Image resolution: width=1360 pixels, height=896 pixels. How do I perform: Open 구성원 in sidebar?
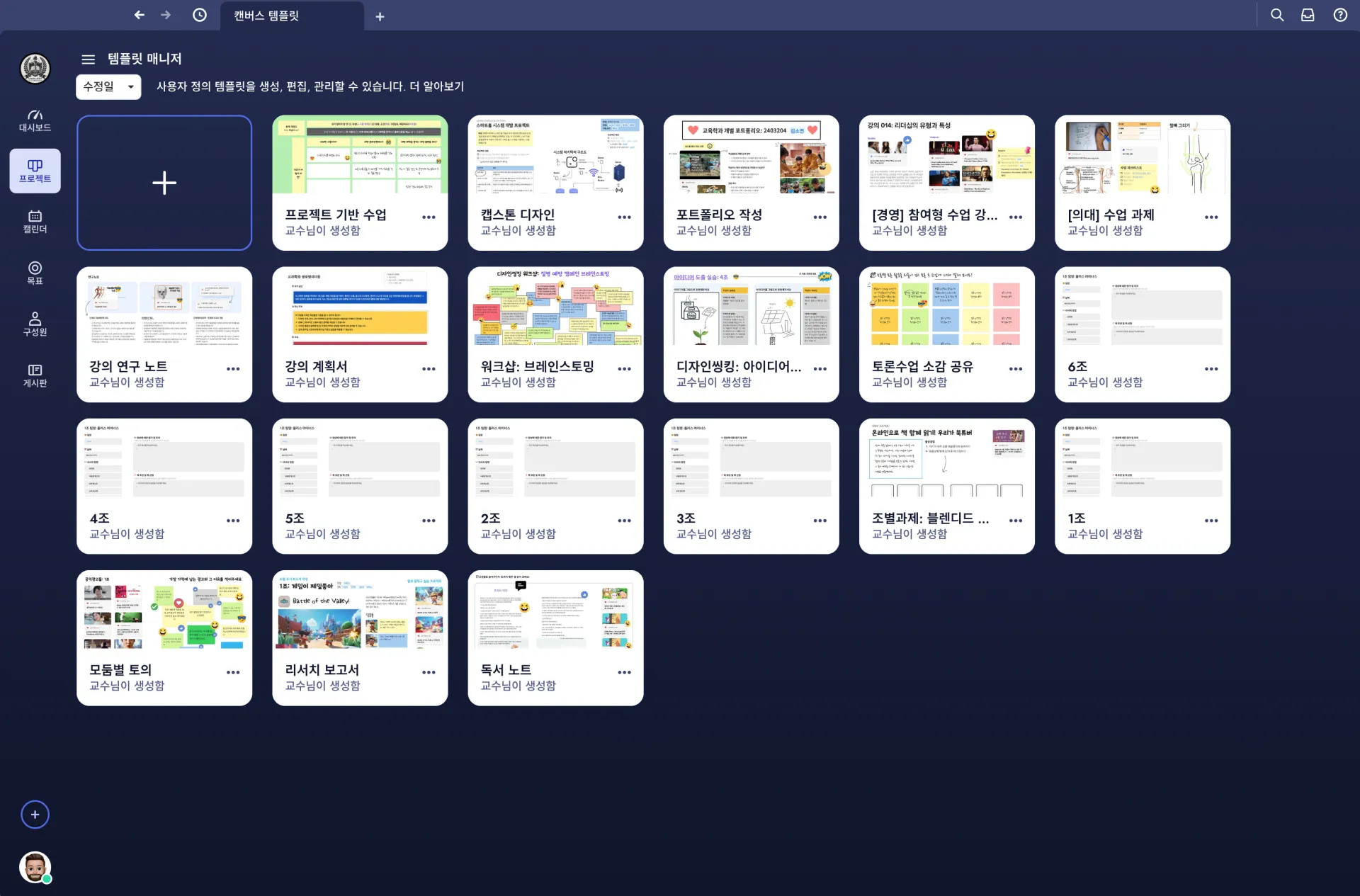point(35,324)
